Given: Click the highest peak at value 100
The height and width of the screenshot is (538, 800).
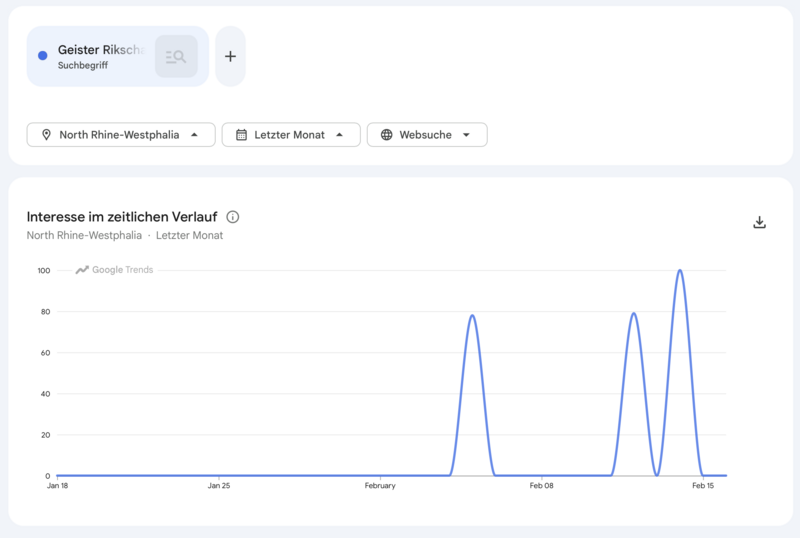Looking at the screenshot, I should [x=680, y=271].
